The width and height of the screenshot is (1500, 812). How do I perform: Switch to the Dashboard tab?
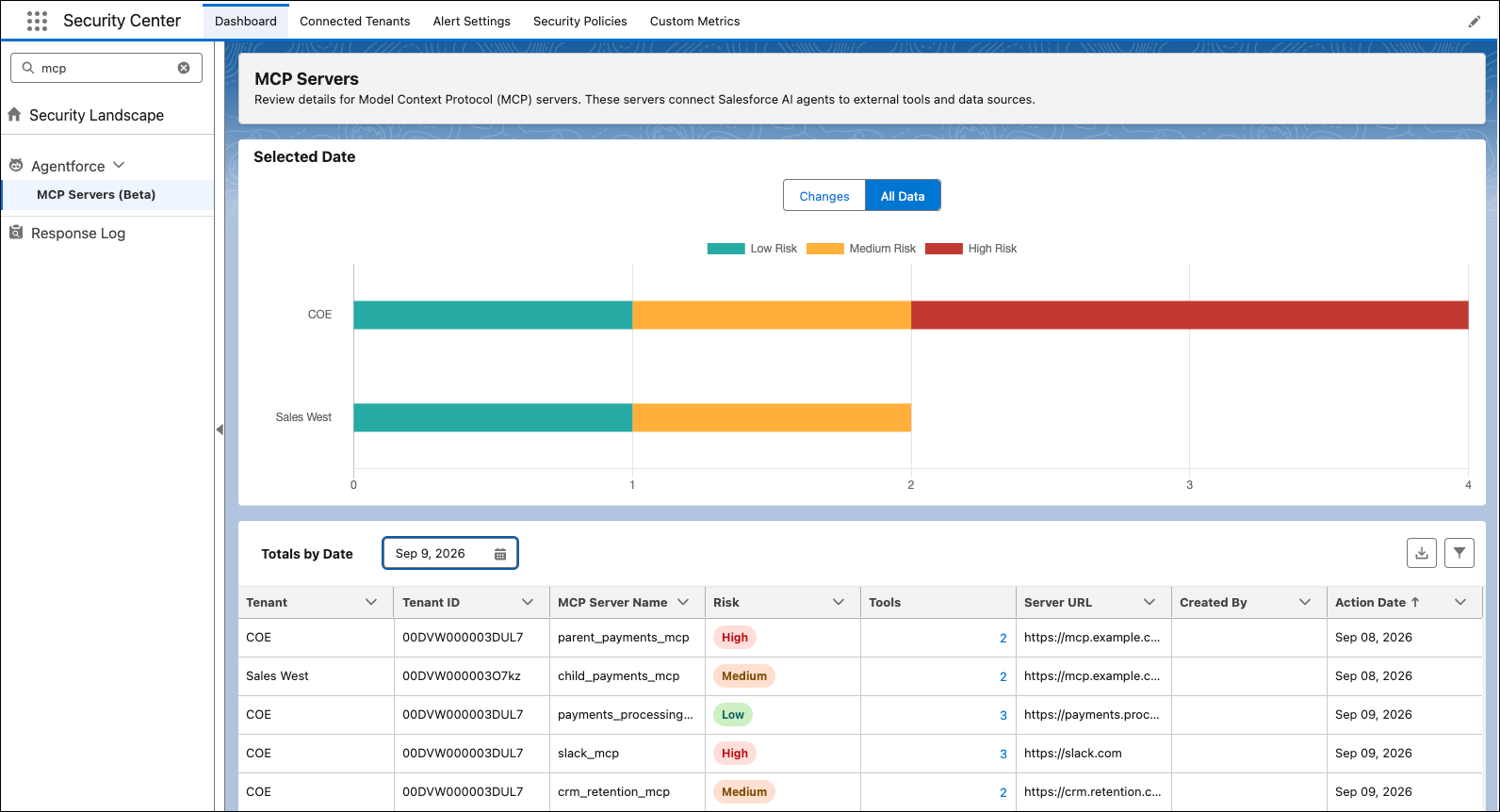click(x=246, y=21)
